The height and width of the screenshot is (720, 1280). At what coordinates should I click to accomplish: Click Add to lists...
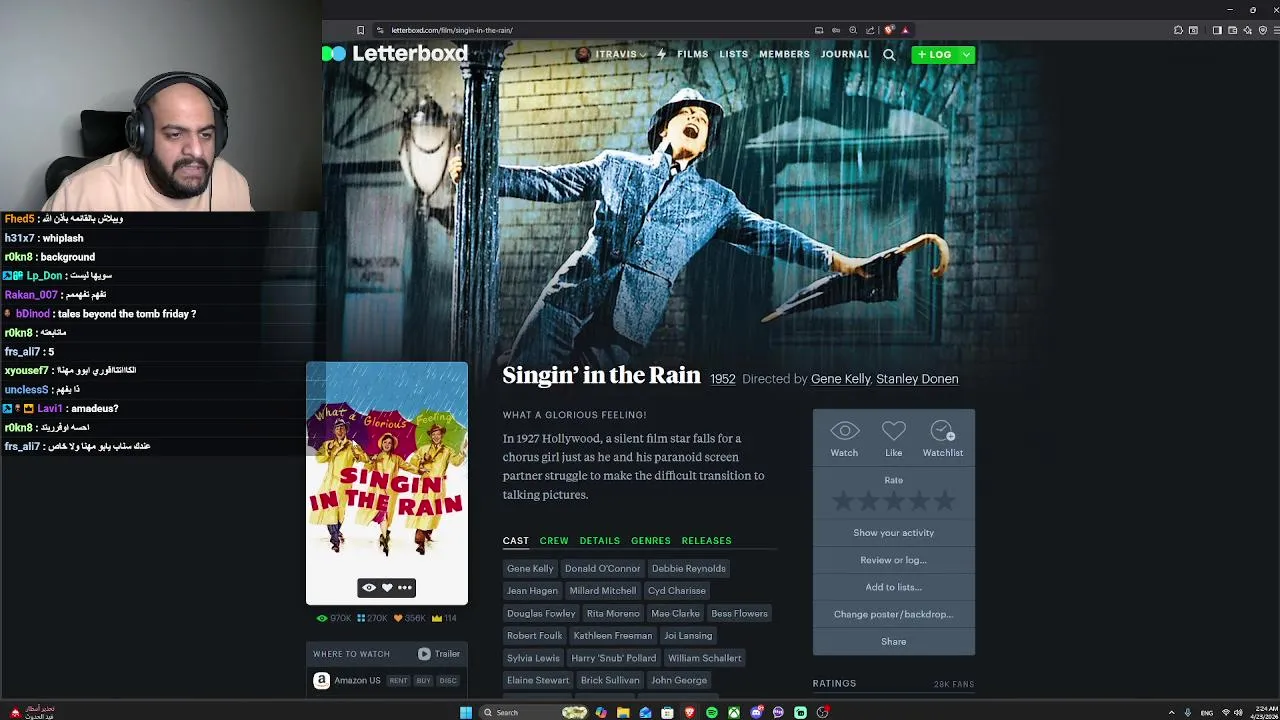tap(893, 587)
